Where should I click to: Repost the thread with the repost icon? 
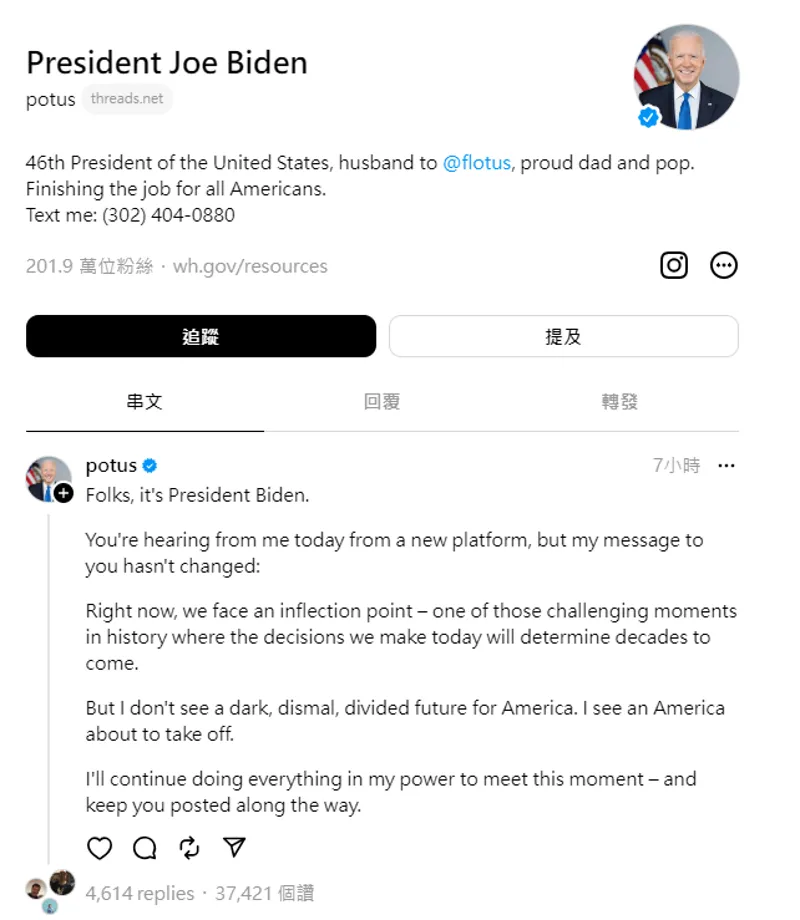tap(189, 848)
